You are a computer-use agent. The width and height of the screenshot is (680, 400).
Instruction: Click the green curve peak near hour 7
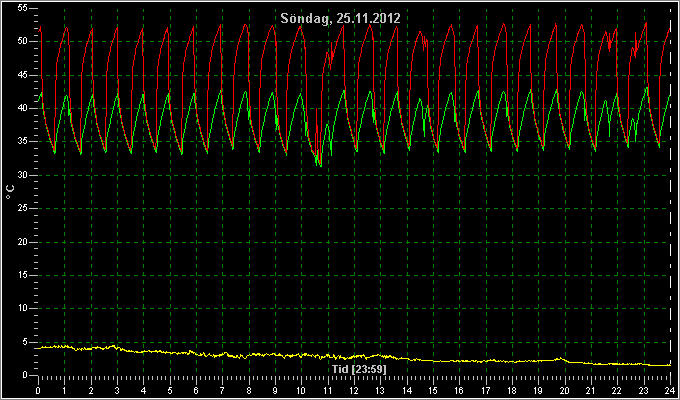(221, 90)
